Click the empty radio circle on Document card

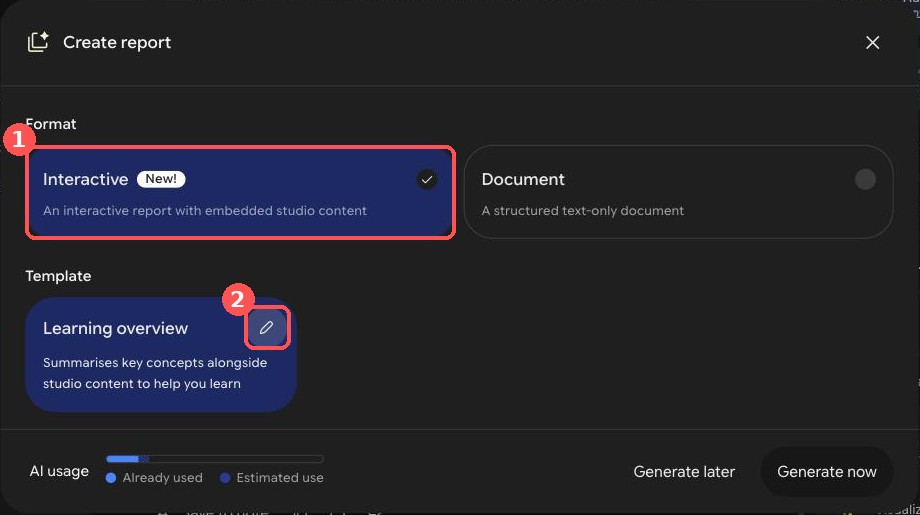click(x=865, y=179)
